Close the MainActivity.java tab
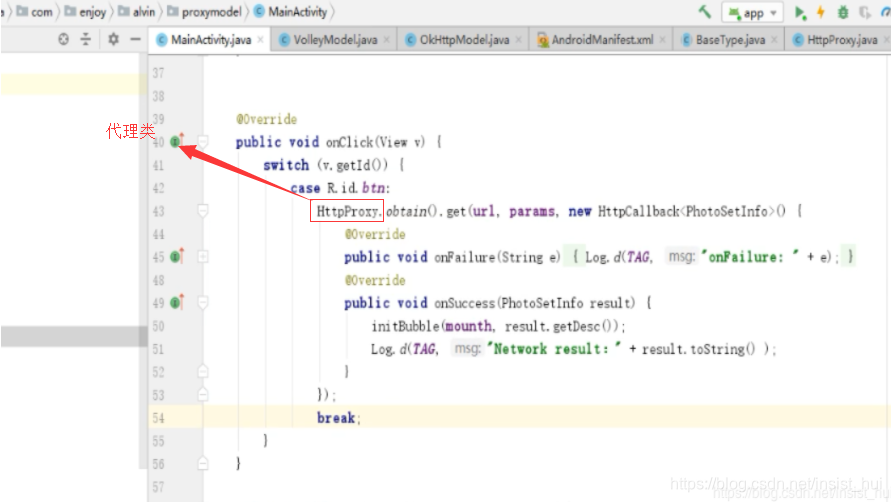This screenshot has width=891, height=502. tap(260, 40)
